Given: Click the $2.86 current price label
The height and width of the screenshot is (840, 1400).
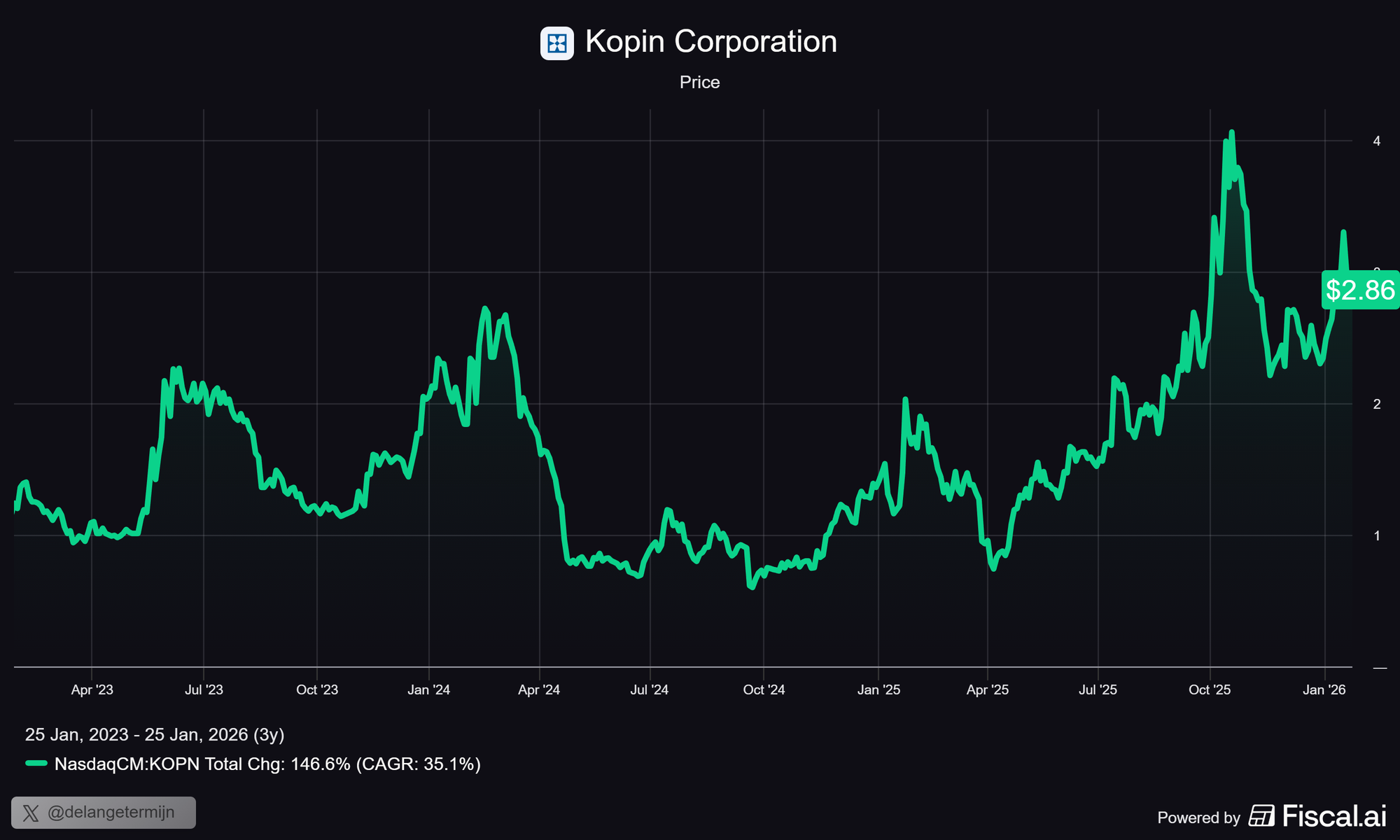Looking at the screenshot, I should tap(1359, 290).
